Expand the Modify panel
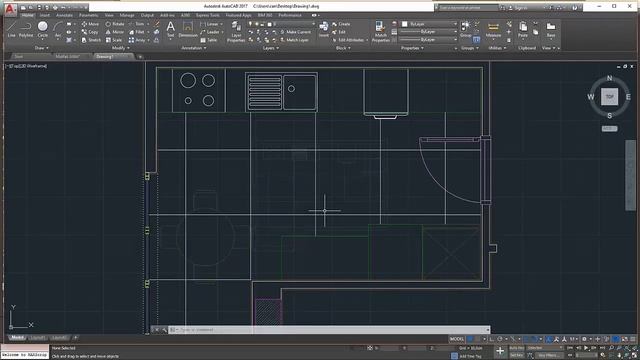The width and height of the screenshot is (640, 360). pos(120,48)
